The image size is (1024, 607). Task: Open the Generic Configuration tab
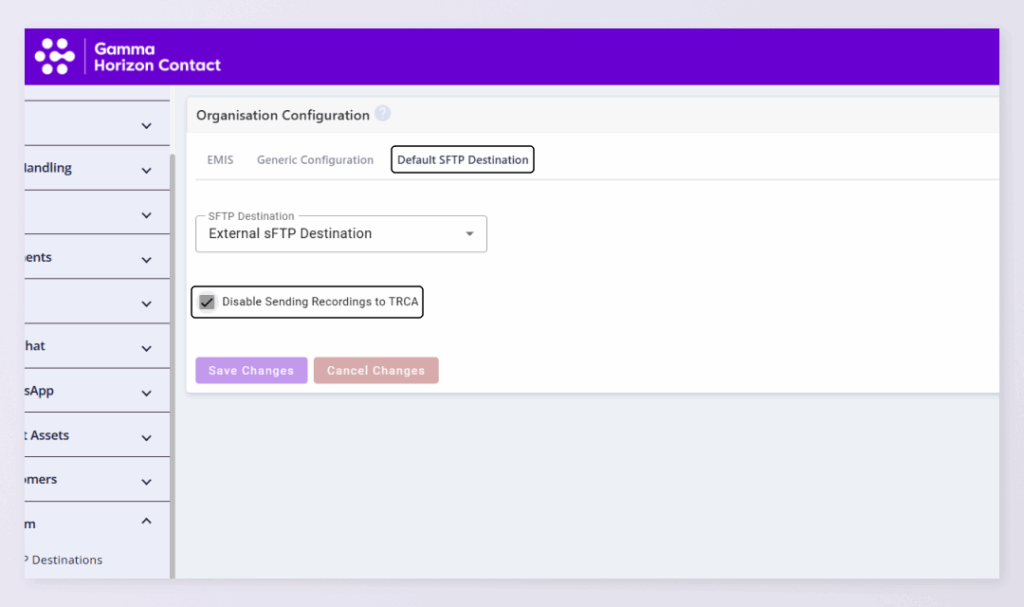[315, 160]
